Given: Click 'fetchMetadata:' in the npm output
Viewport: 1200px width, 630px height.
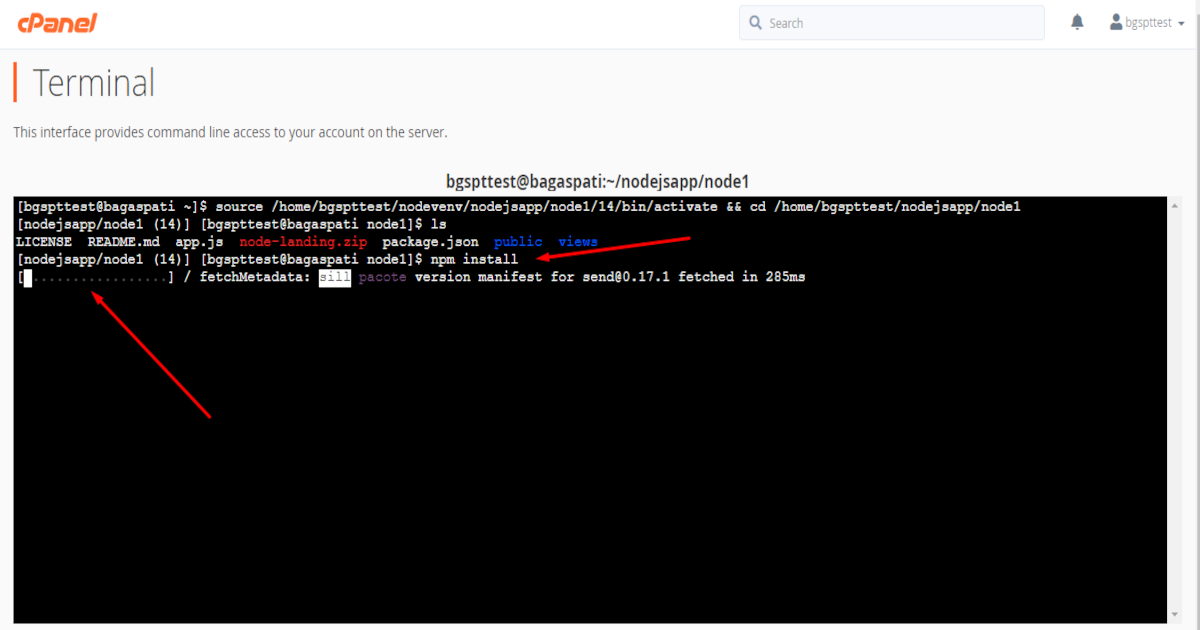Looking at the screenshot, I should pos(255,277).
